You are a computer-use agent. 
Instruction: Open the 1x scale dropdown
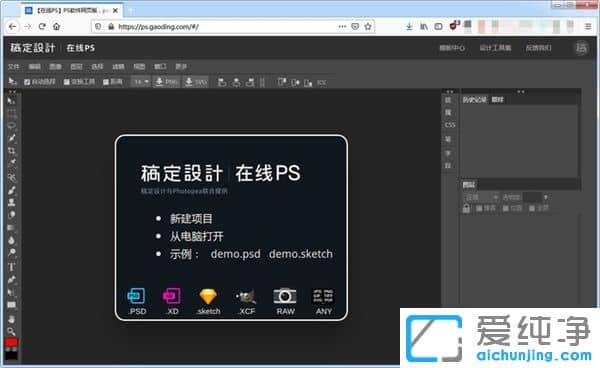point(140,82)
